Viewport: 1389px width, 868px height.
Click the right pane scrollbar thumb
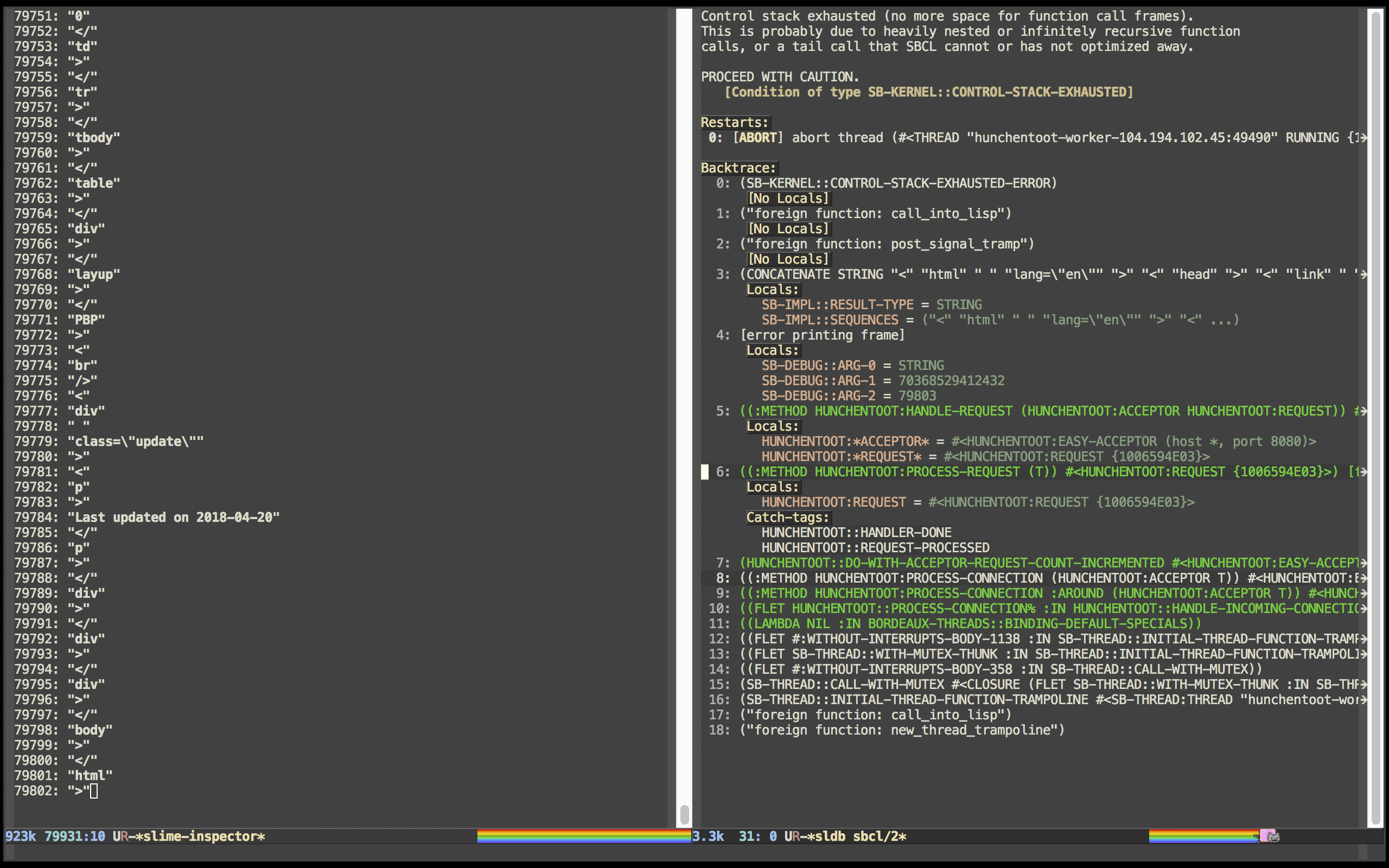point(1376,417)
